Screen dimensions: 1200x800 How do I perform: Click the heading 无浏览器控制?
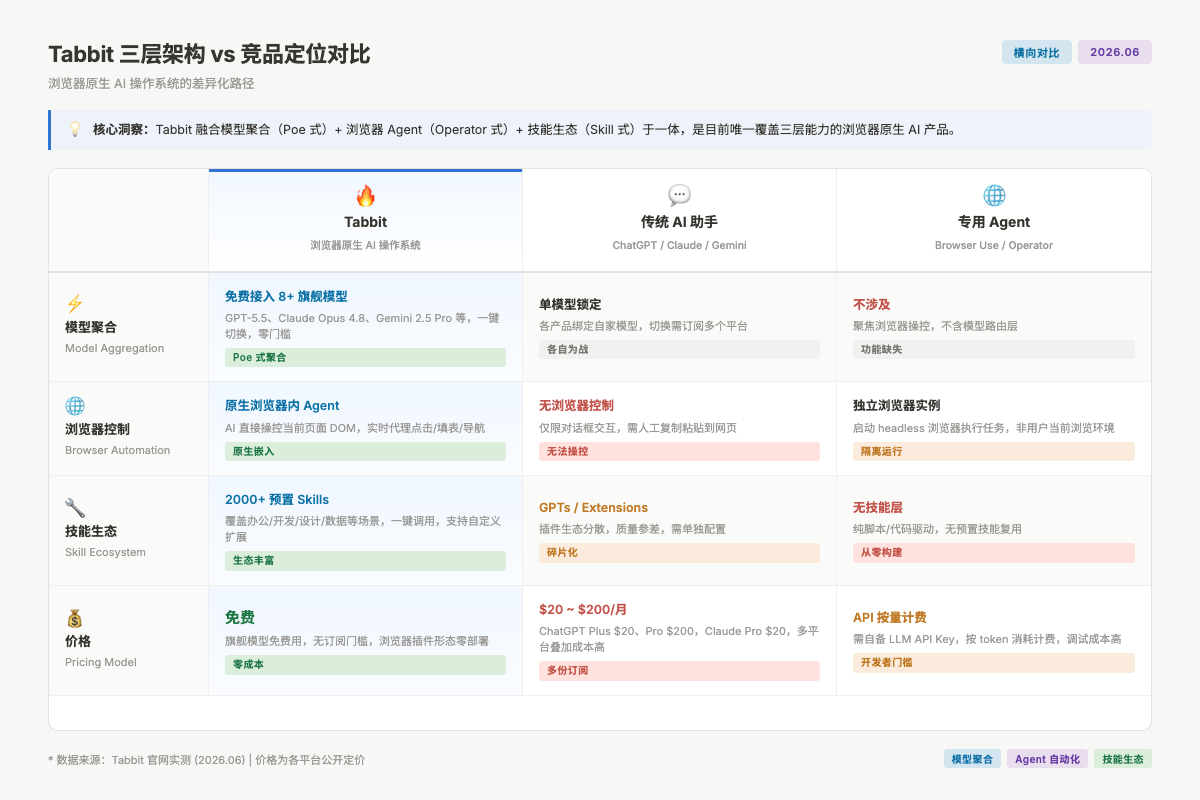[576, 406]
